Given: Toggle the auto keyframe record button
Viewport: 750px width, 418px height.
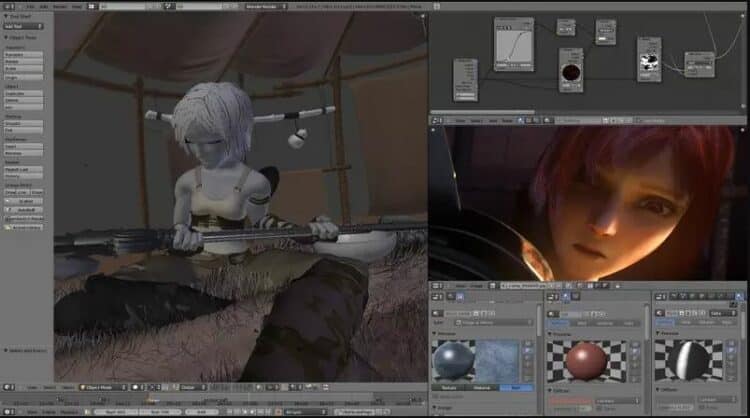Looking at the screenshot, I should click(279, 411).
